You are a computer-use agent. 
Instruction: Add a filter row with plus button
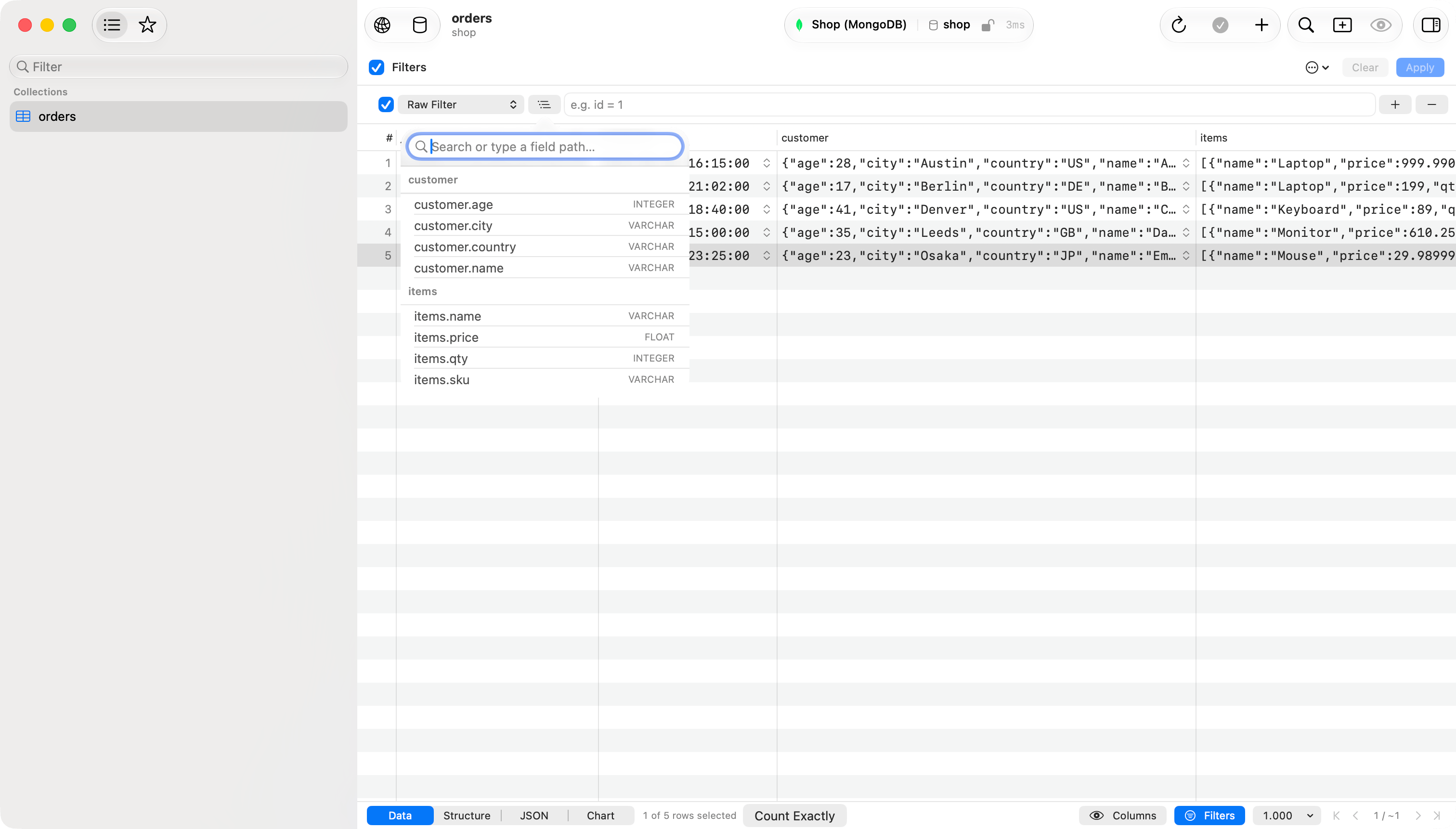[x=1395, y=105]
